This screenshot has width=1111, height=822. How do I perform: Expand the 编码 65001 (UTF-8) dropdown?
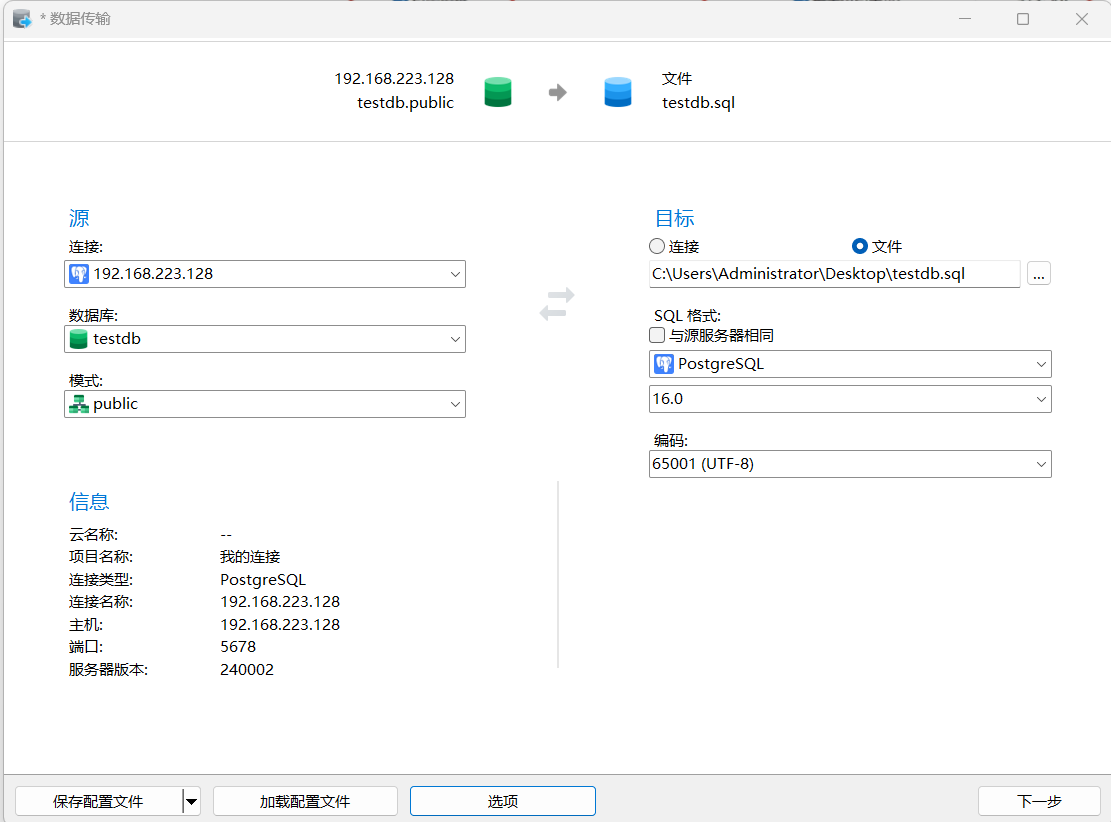[1040, 464]
